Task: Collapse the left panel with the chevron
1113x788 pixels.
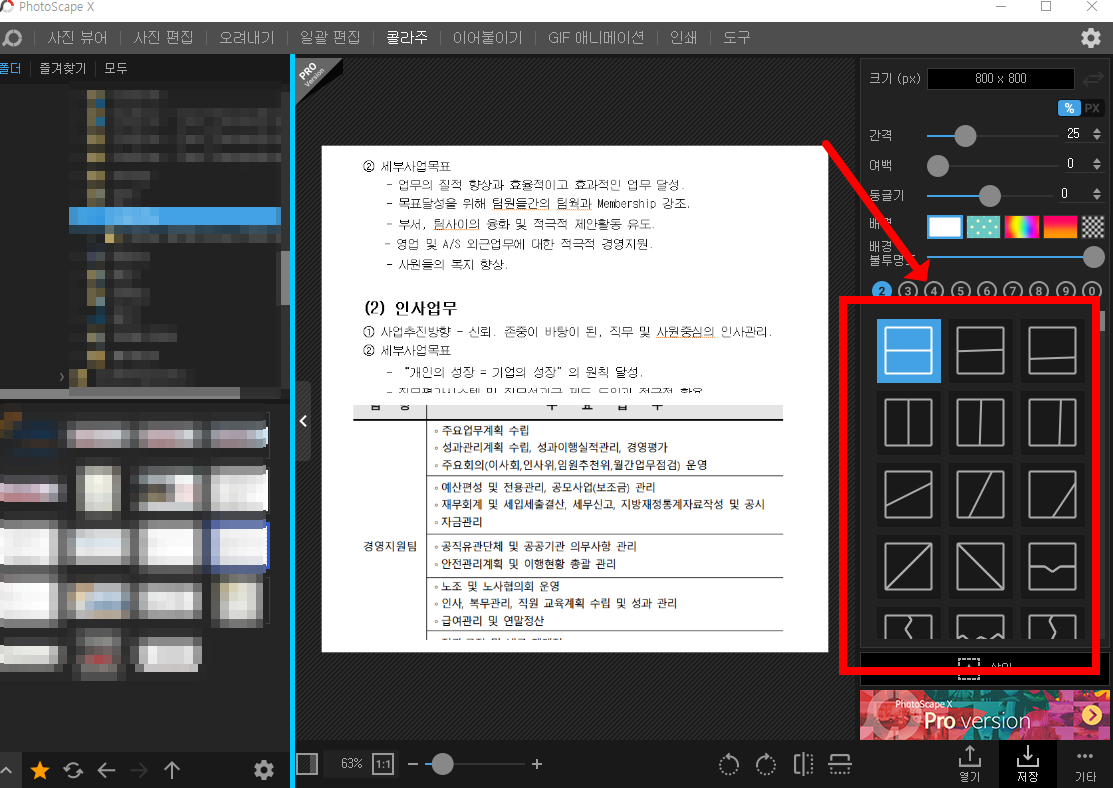Action: pyautogui.click(x=303, y=421)
